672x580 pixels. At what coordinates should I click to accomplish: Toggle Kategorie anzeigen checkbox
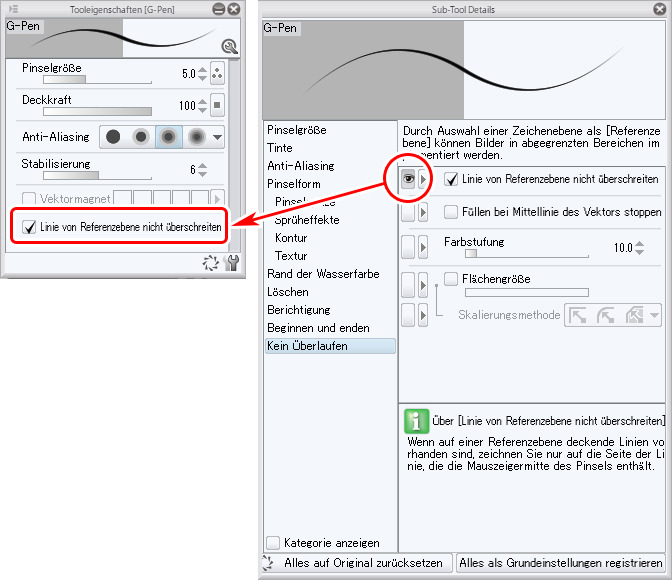pyautogui.click(x=273, y=543)
